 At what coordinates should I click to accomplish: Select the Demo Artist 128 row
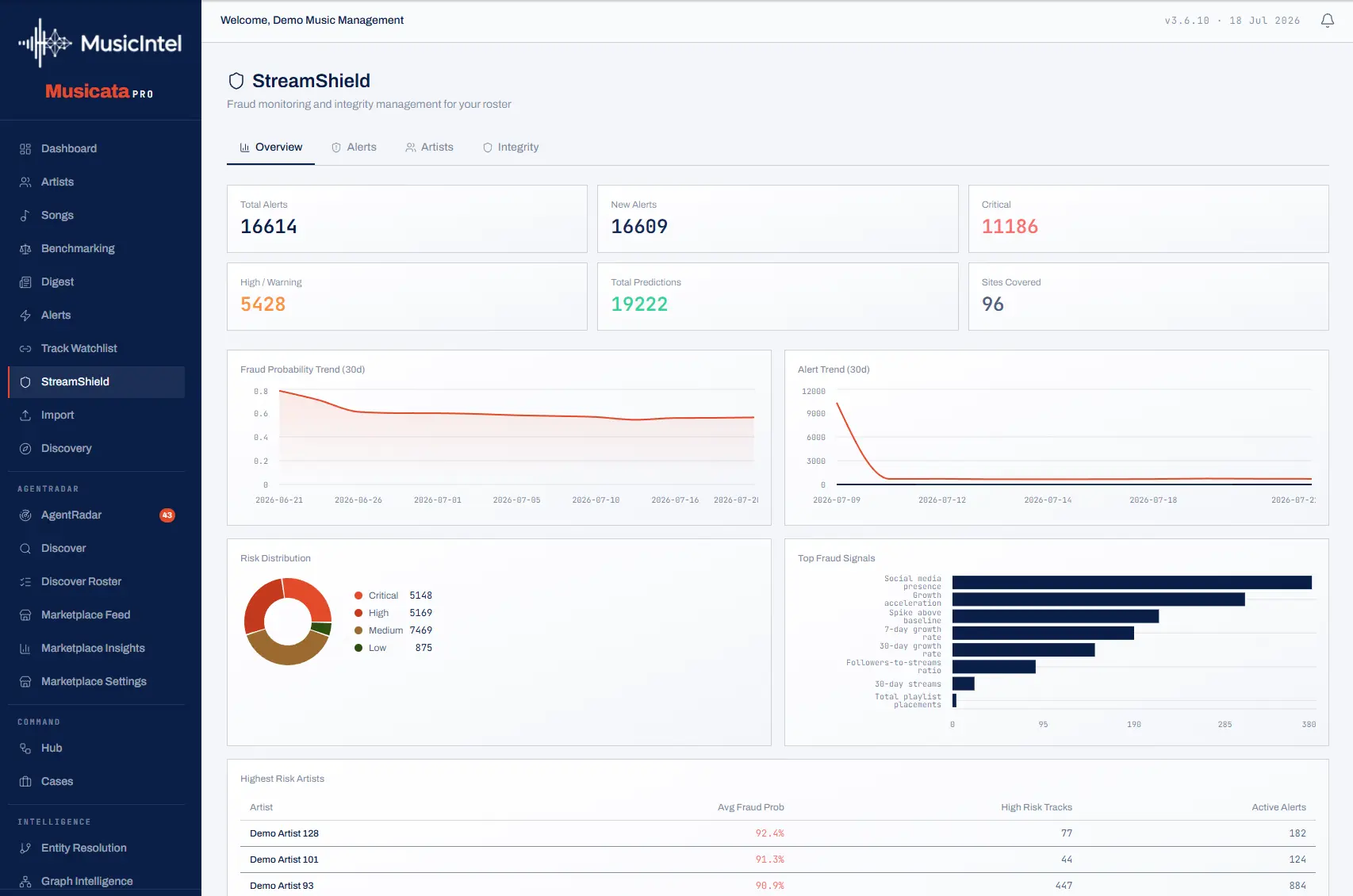[x=778, y=833]
